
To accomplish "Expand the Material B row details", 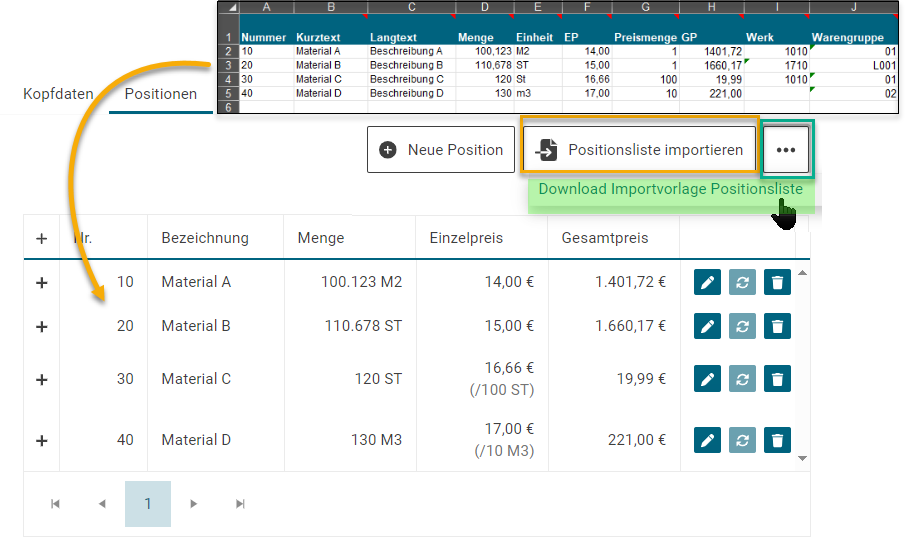I will [x=42, y=326].
